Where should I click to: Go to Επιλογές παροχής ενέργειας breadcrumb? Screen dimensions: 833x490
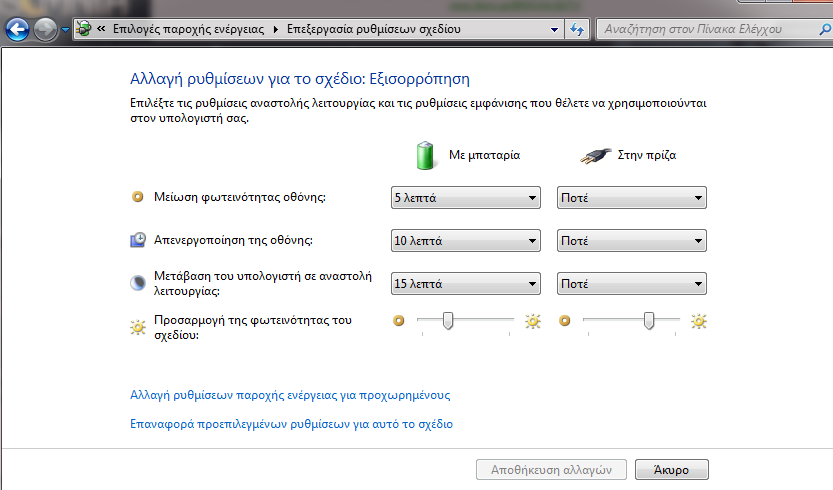(188, 29)
